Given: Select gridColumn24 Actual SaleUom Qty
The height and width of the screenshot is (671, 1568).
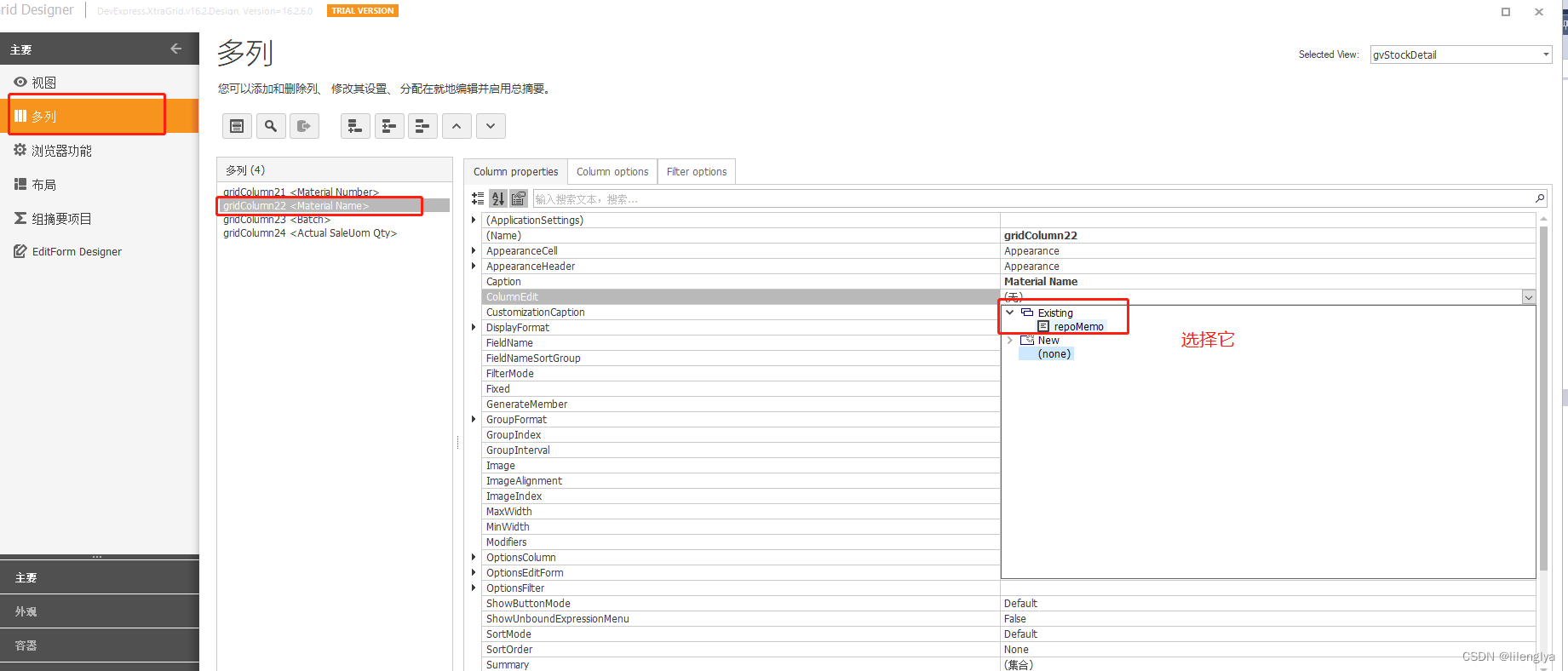Looking at the screenshot, I should coord(310,233).
